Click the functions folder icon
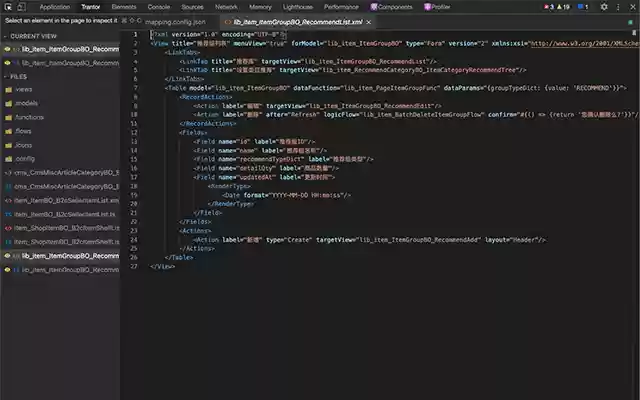The image size is (640, 400). tap(9, 118)
